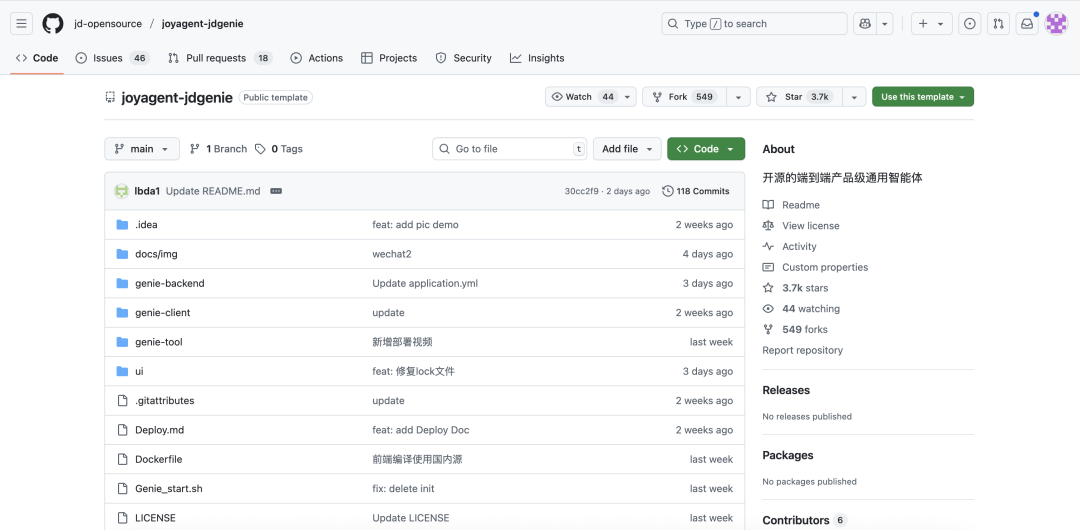Viewport: 1080px width, 530px height.
Task: Switch to the Issues tab
Action: point(112,58)
